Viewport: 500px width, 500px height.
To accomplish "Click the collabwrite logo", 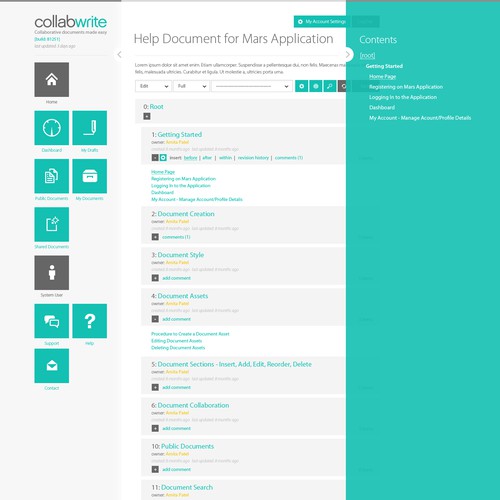I will [71, 22].
